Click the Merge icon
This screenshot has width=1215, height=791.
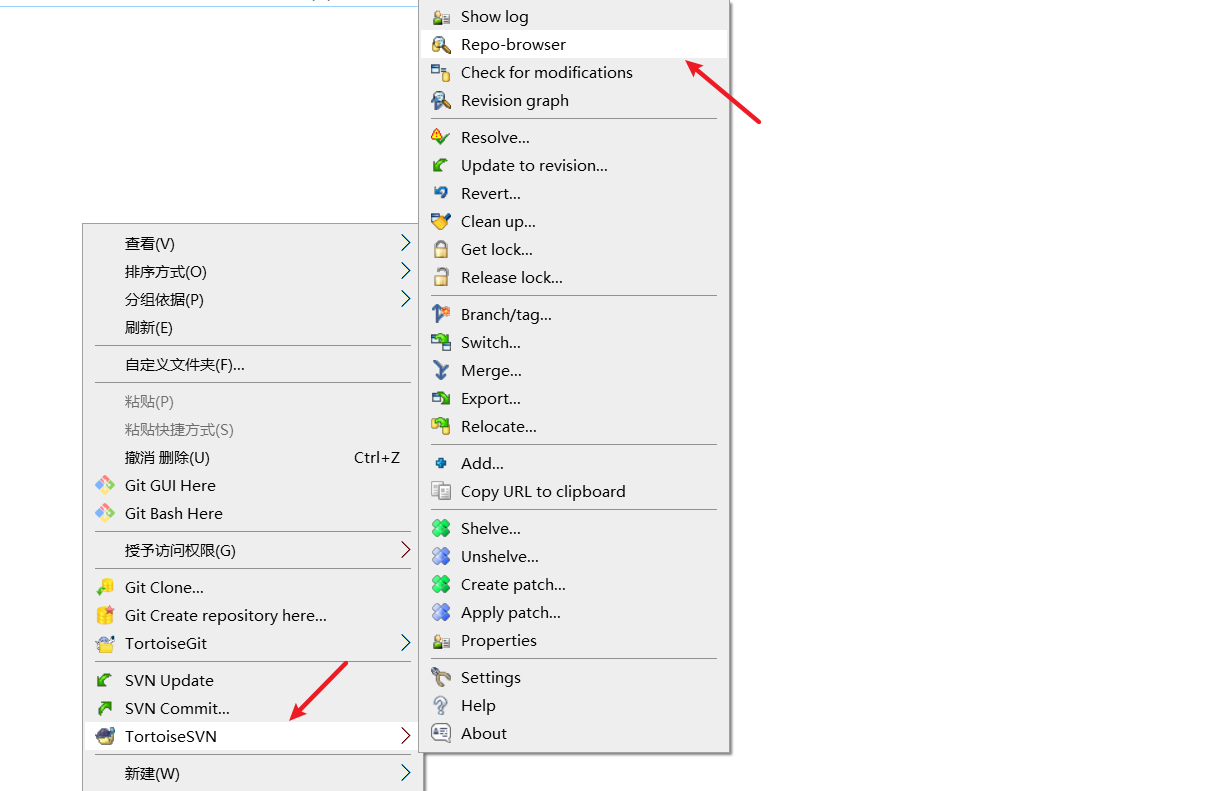point(441,371)
